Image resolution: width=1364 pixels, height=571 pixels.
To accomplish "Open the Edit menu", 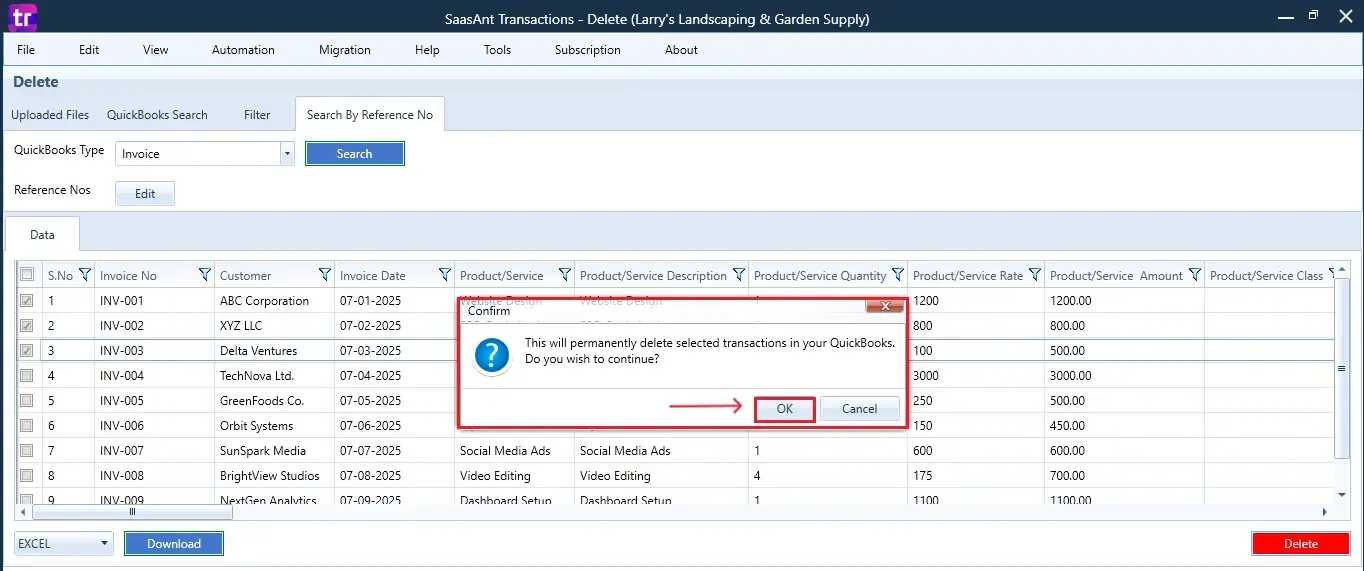I will click(x=89, y=50).
